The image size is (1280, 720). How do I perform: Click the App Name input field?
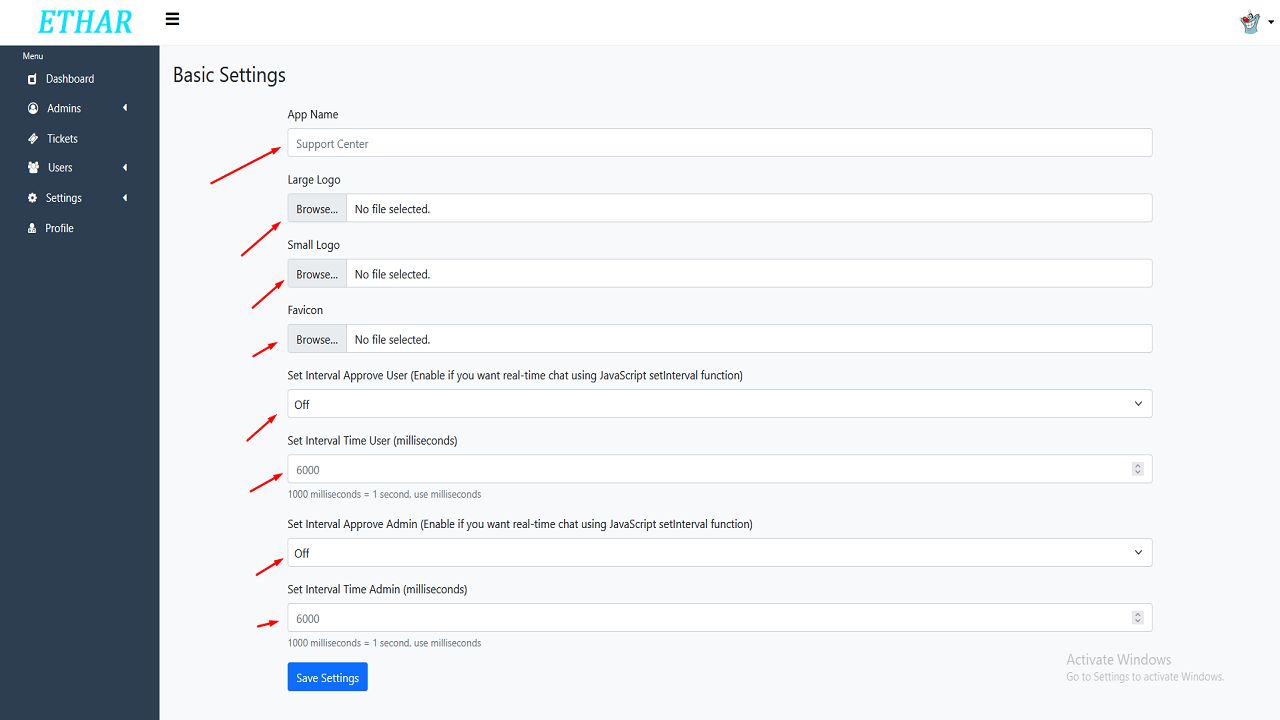coord(719,143)
